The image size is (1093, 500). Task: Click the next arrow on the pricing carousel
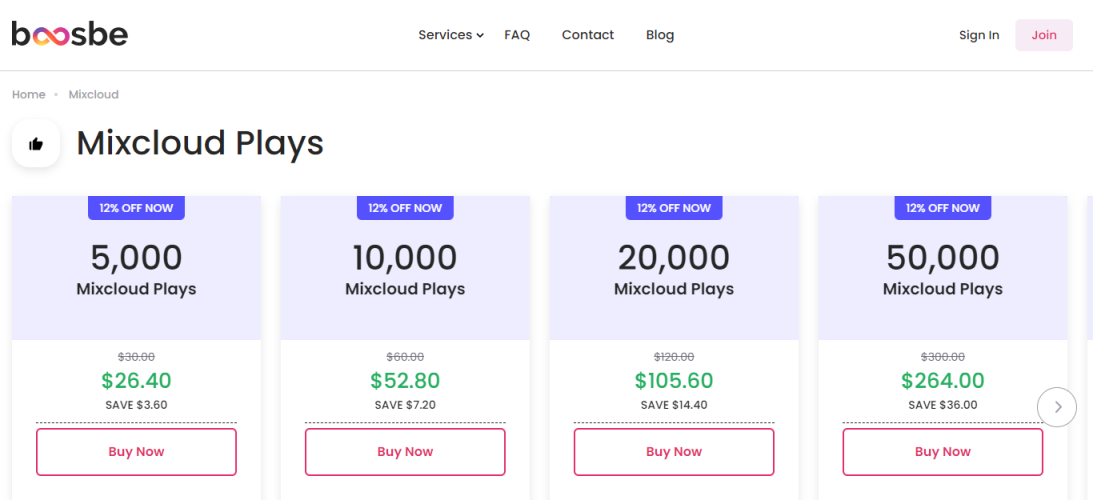point(1057,407)
